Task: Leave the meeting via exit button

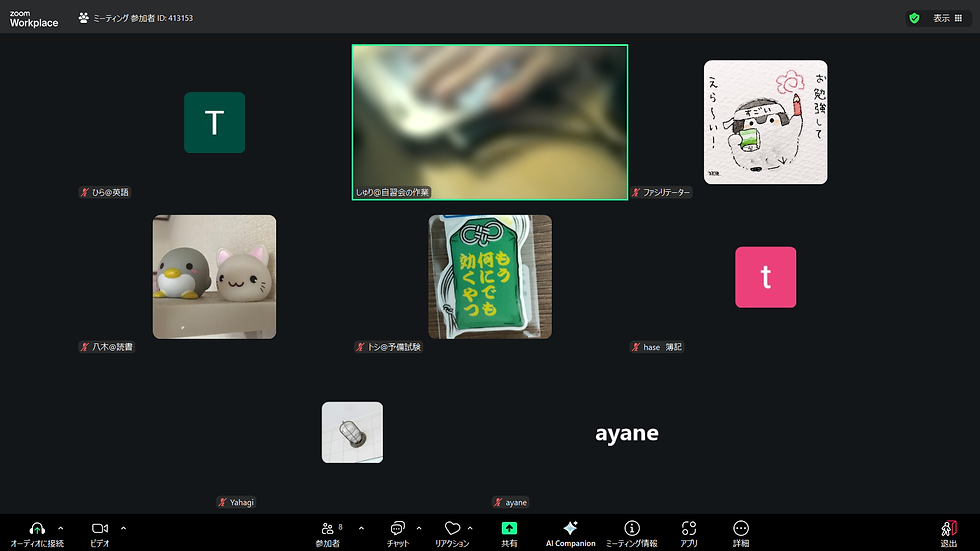Action: click(949, 535)
